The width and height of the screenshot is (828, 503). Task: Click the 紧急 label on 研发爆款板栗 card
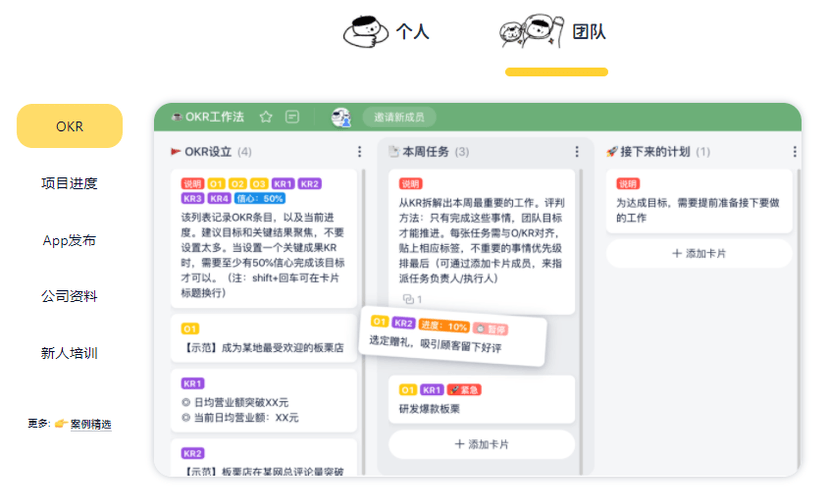click(x=464, y=390)
